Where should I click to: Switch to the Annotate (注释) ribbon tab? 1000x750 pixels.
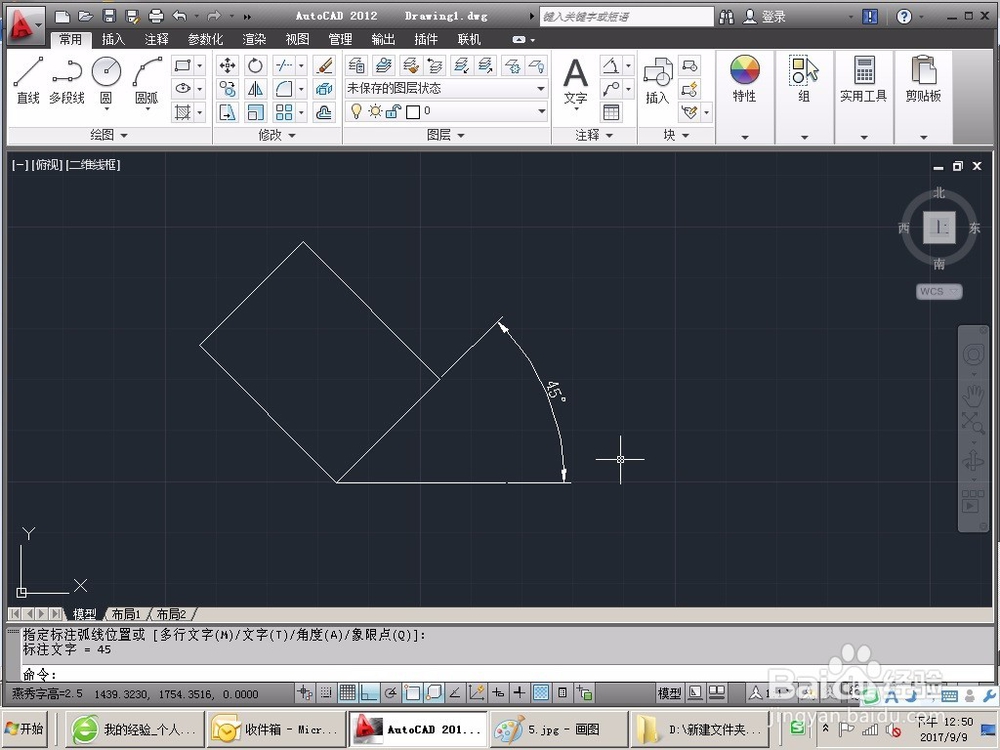(x=156, y=40)
